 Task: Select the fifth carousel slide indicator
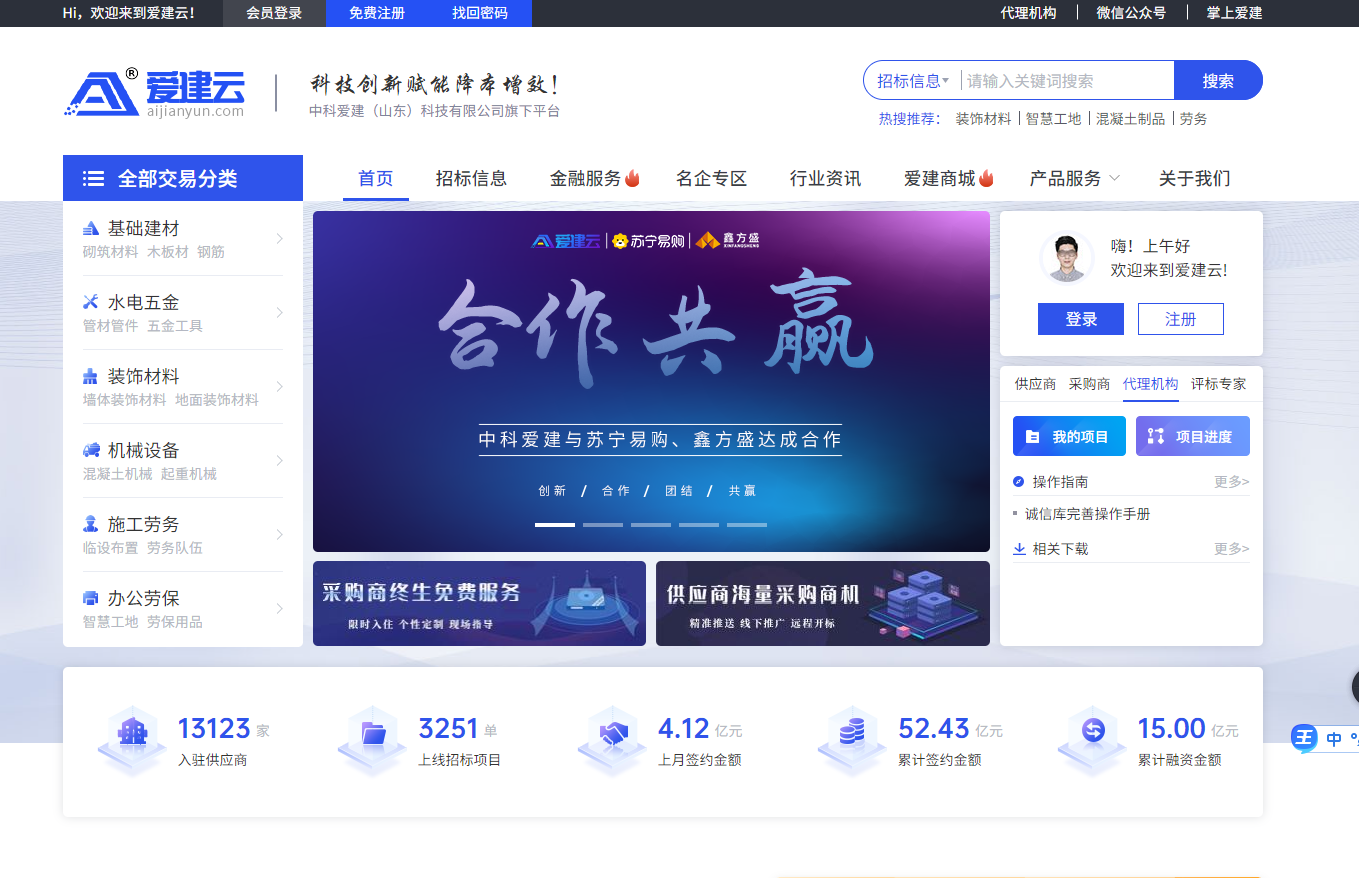[x=747, y=524]
